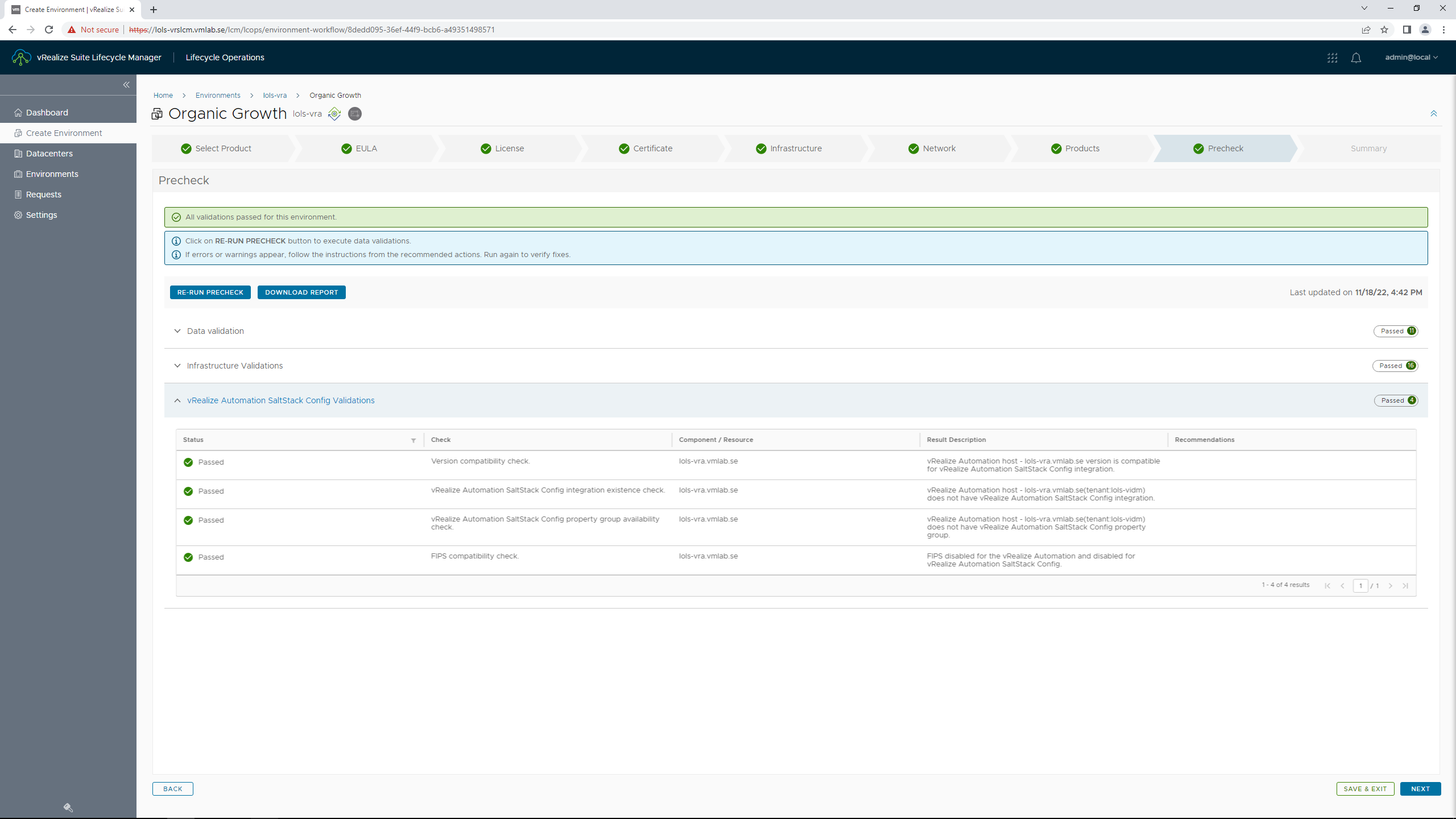Go to Datacenters in sidebar
The height and width of the screenshot is (819, 1456).
point(68,154)
